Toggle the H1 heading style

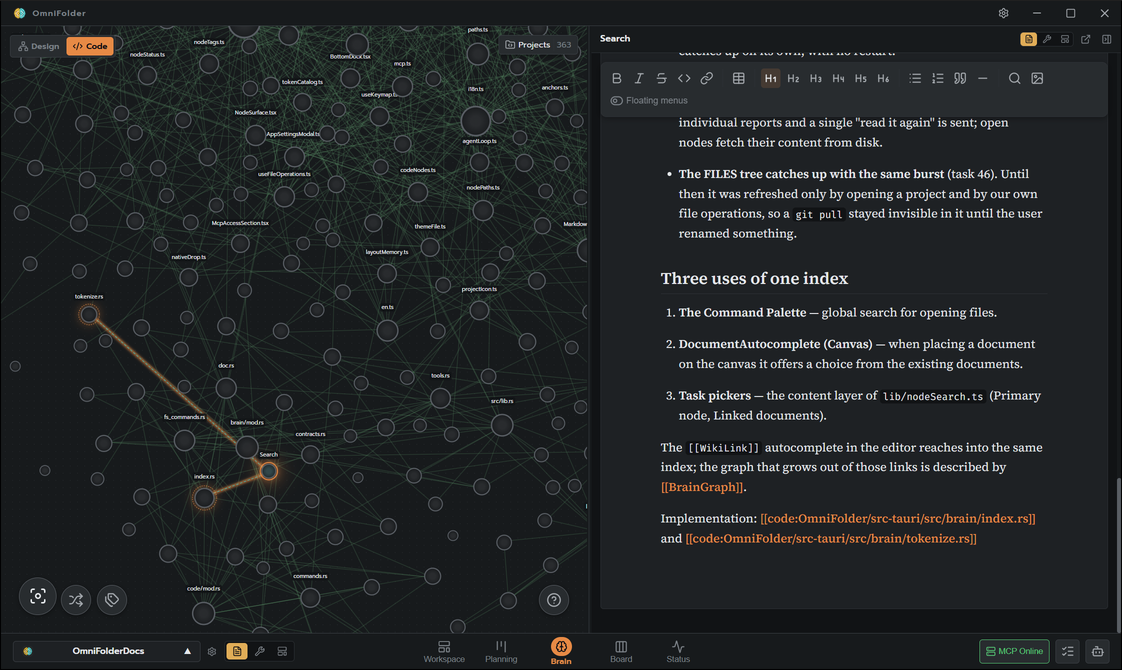[771, 78]
